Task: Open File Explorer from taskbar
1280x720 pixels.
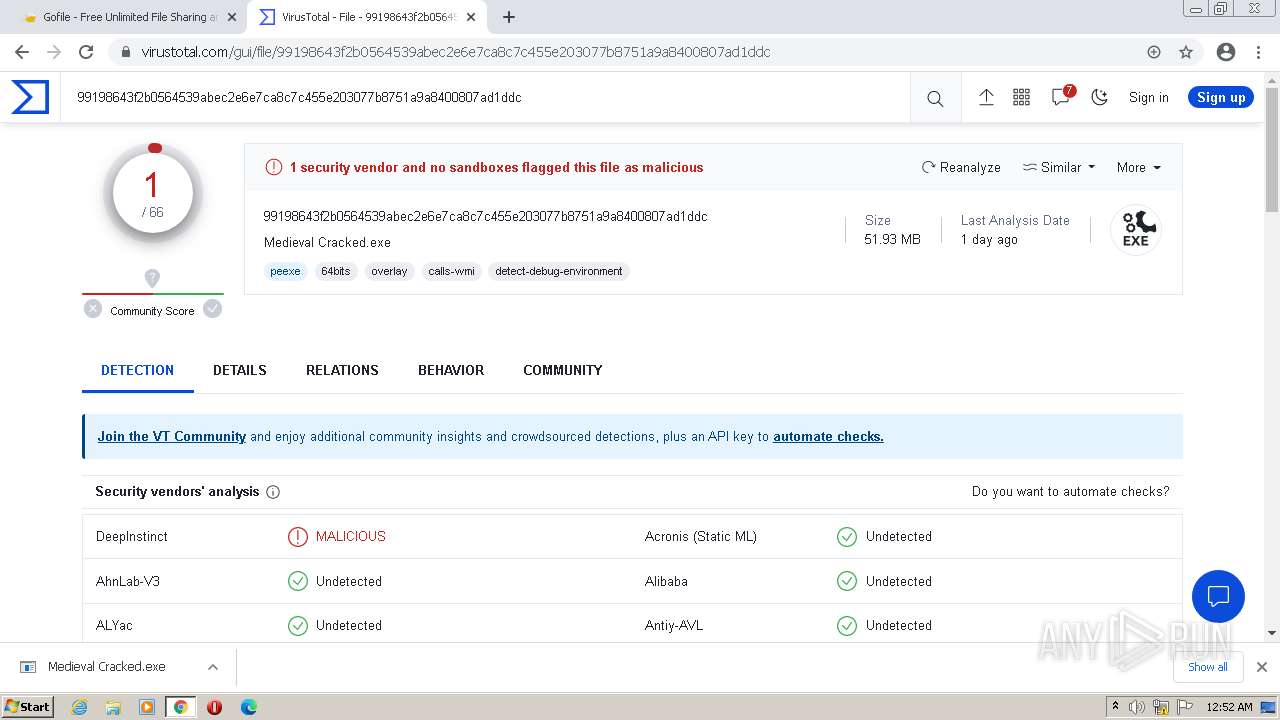Action: pos(113,707)
